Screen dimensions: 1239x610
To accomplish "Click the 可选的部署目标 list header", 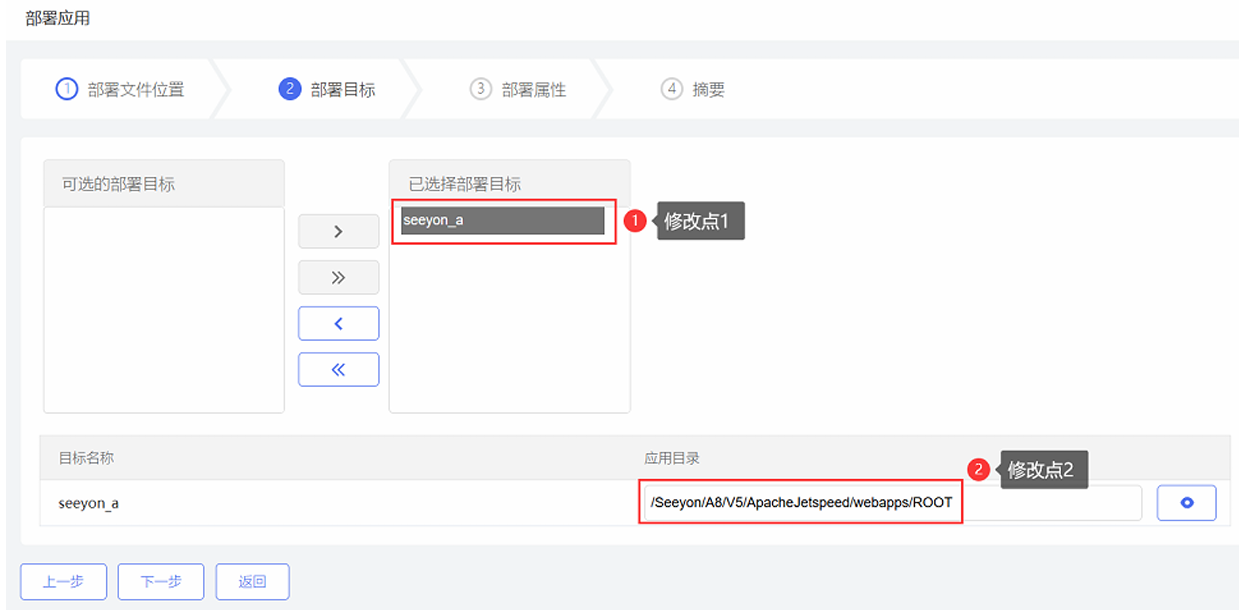I will click(x=164, y=184).
